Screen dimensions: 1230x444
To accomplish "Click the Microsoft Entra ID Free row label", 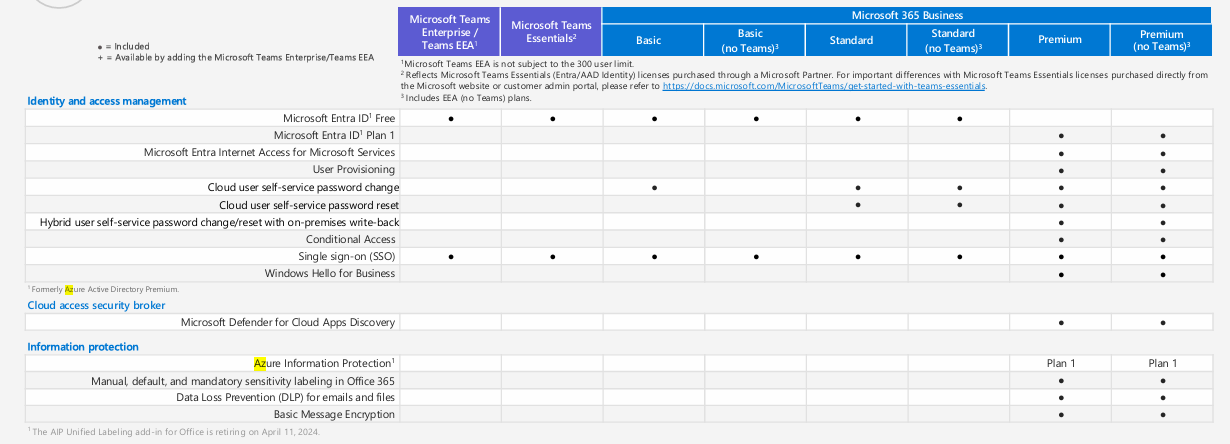I will click(339, 118).
